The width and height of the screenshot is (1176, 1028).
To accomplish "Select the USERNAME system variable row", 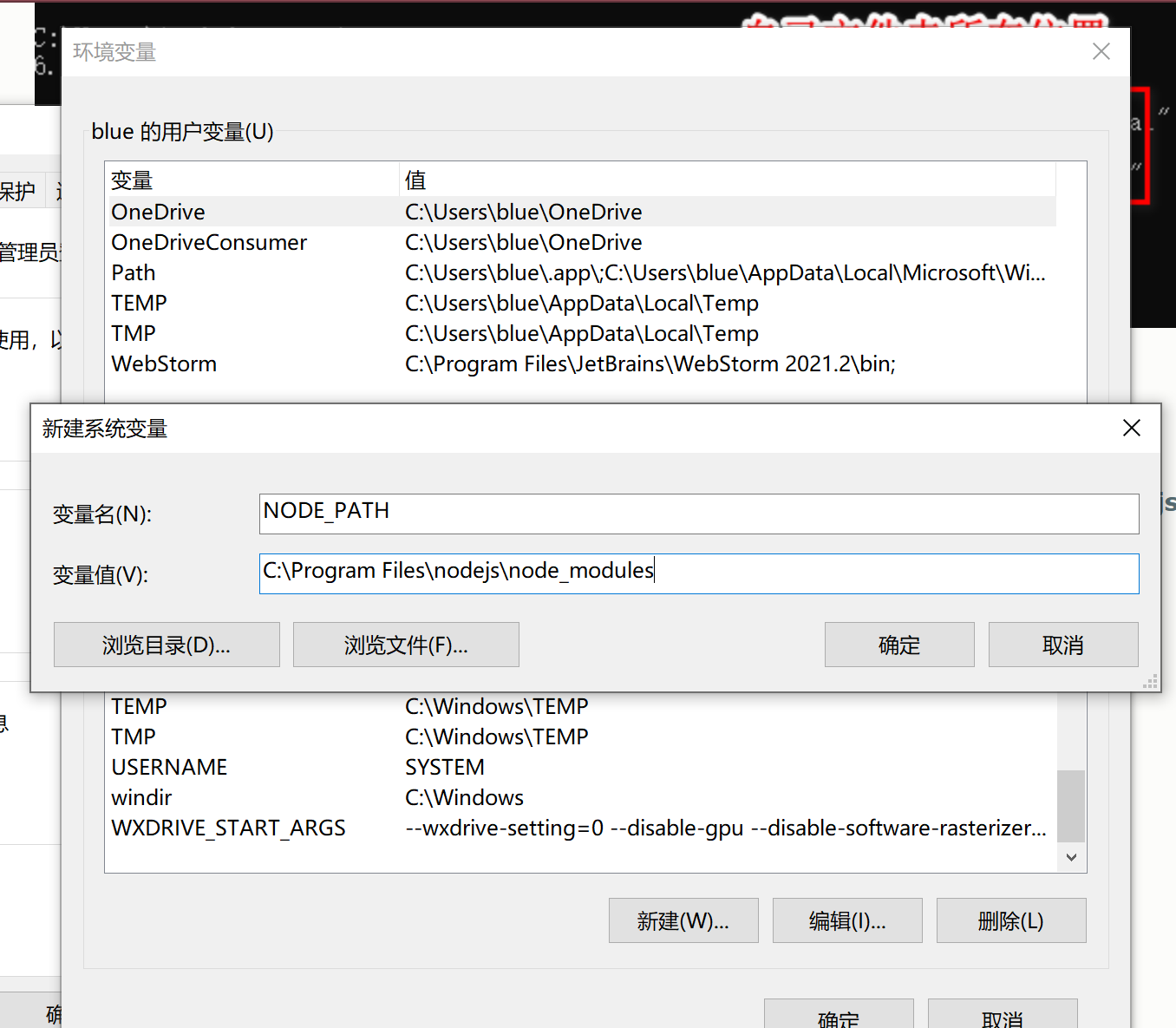I will click(580, 767).
